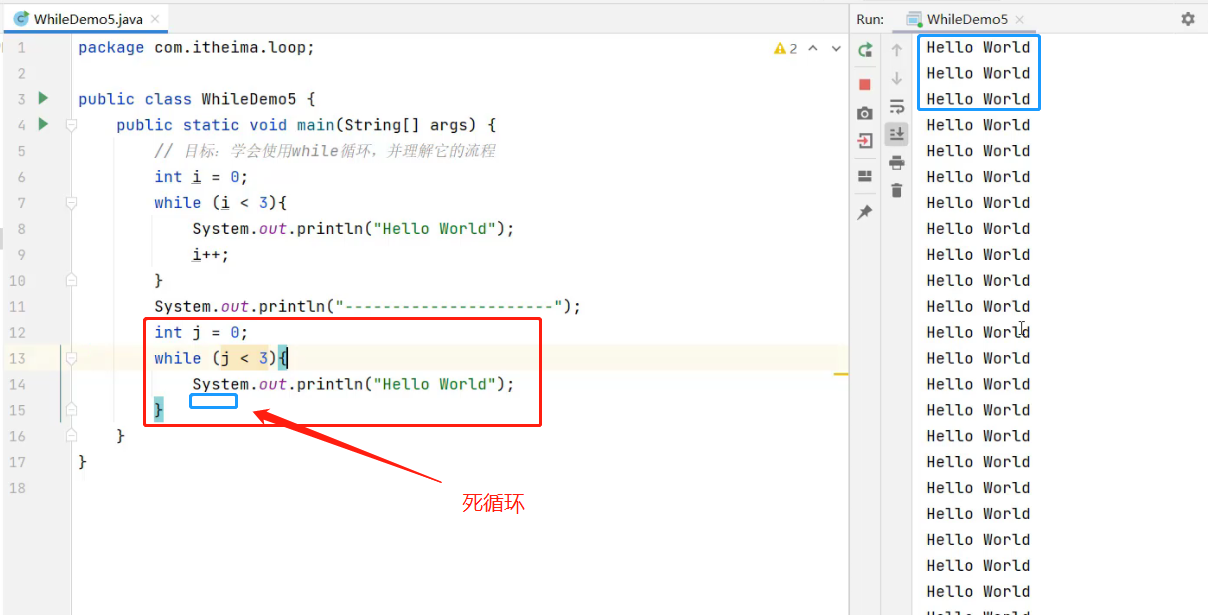Place the cursor on "package com.itheima.loop;"
1208x615 pixels.
(x=196, y=47)
